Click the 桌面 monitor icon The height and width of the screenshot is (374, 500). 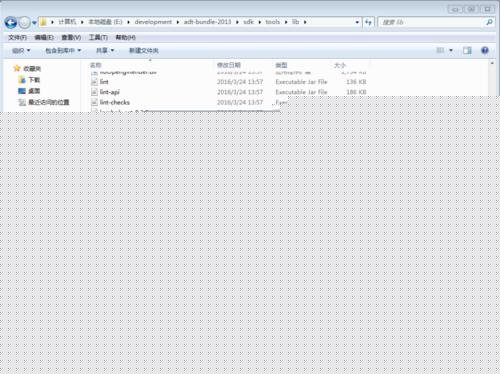click(22, 91)
